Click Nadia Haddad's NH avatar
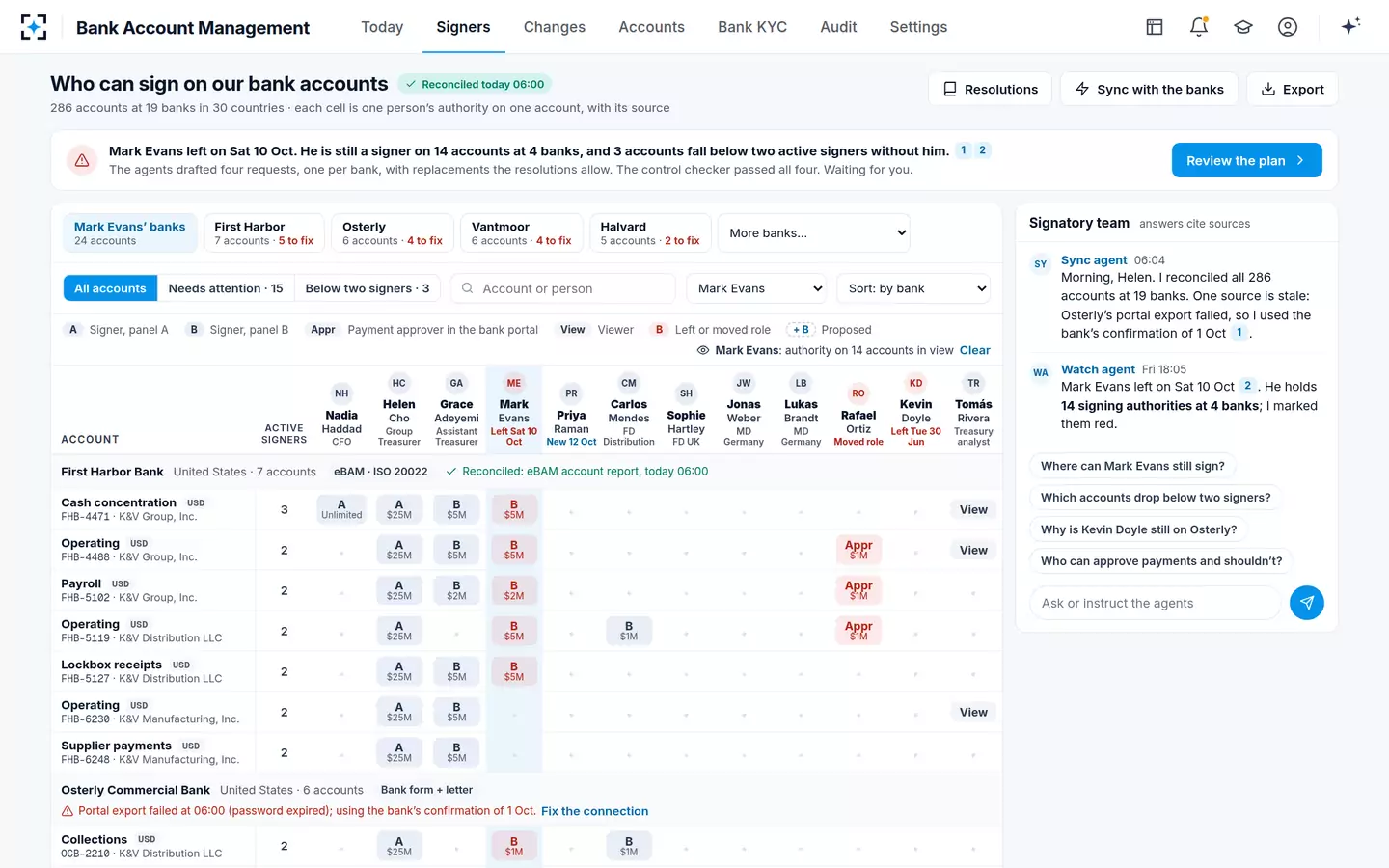This screenshot has height=868, width=1389. (341, 393)
